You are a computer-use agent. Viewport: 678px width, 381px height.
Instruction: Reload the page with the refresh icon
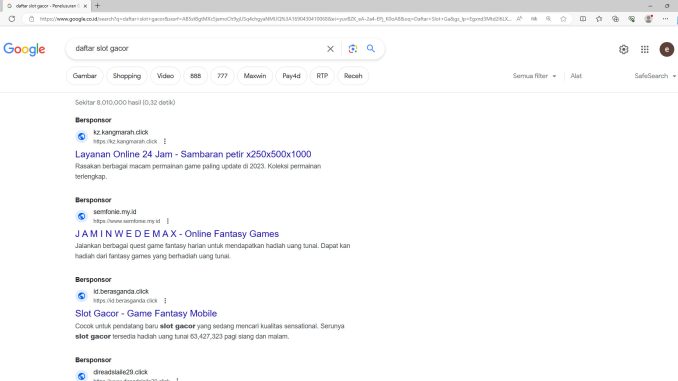click(x=12, y=19)
